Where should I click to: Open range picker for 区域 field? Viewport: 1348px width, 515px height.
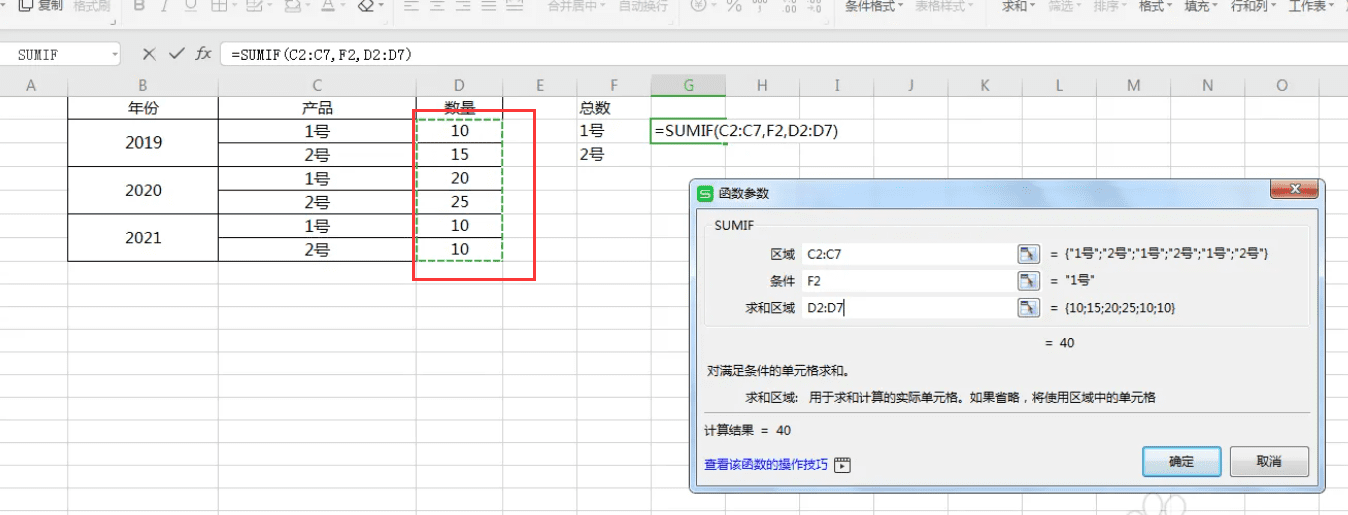click(1029, 254)
